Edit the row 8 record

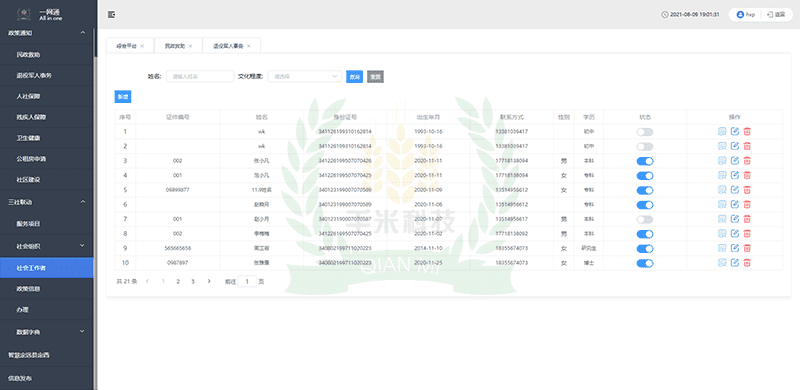735,234
